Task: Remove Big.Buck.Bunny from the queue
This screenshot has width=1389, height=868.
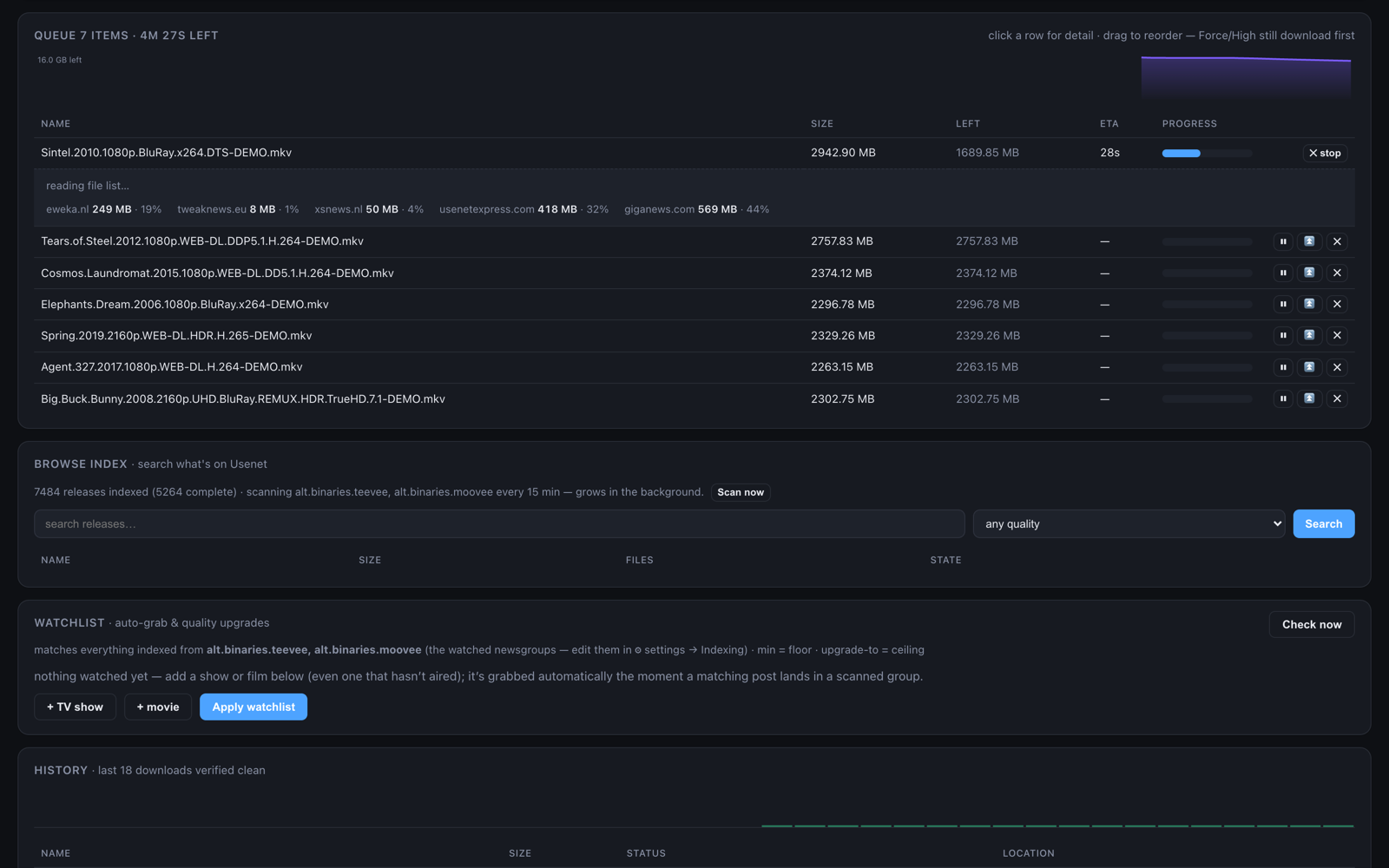Action: (x=1337, y=398)
